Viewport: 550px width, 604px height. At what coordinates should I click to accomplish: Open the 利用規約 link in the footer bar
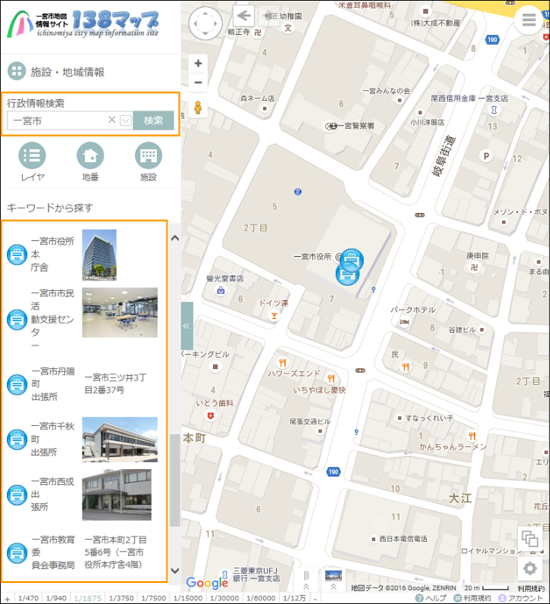point(473,598)
